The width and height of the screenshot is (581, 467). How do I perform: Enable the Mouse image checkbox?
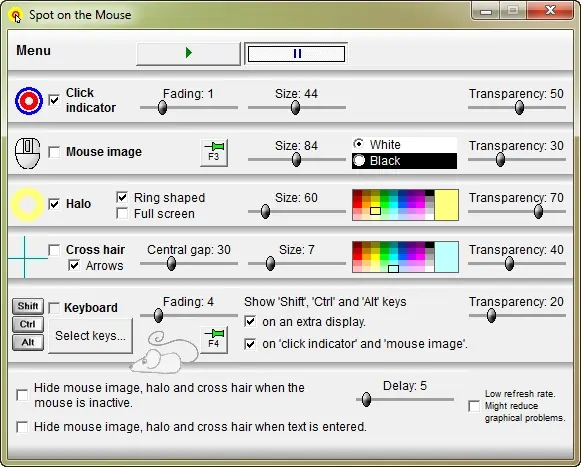coord(54,152)
